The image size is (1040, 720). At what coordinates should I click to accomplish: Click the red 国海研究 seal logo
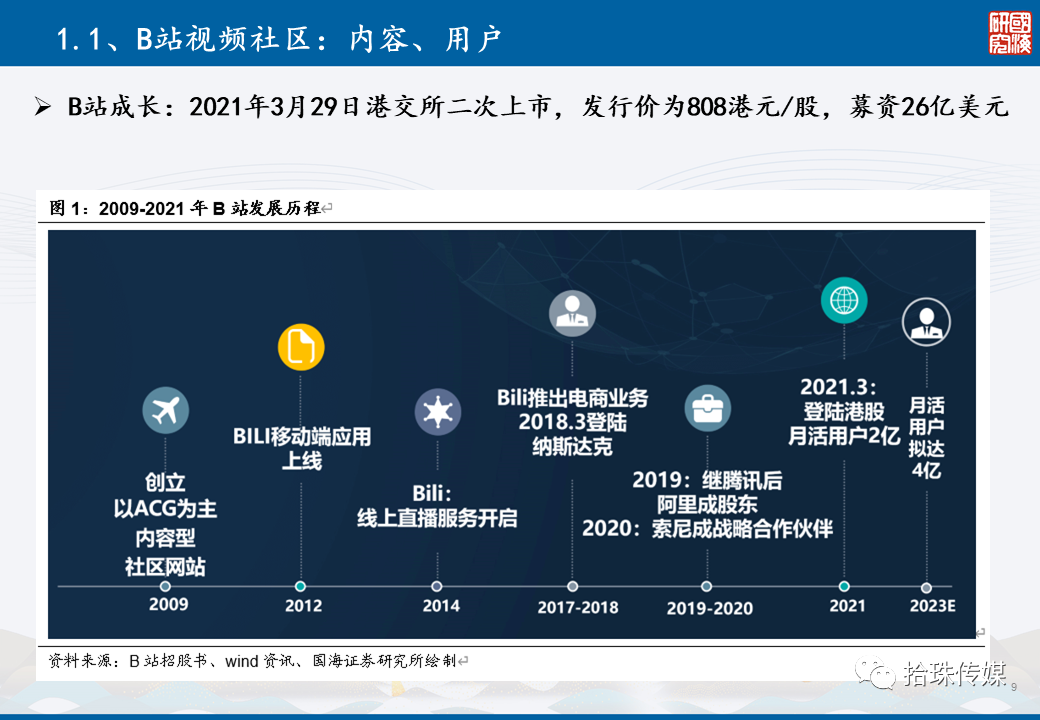coord(1007,33)
